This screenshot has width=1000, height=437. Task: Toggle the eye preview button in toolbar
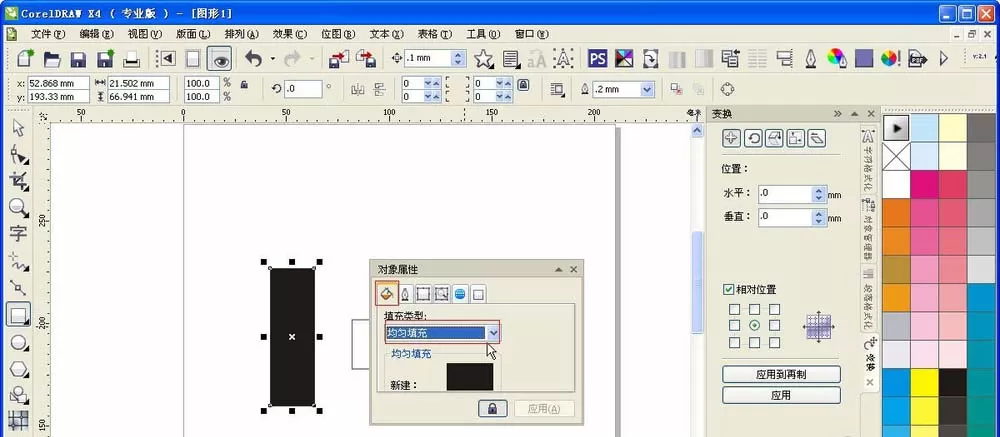click(x=221, y=59)
